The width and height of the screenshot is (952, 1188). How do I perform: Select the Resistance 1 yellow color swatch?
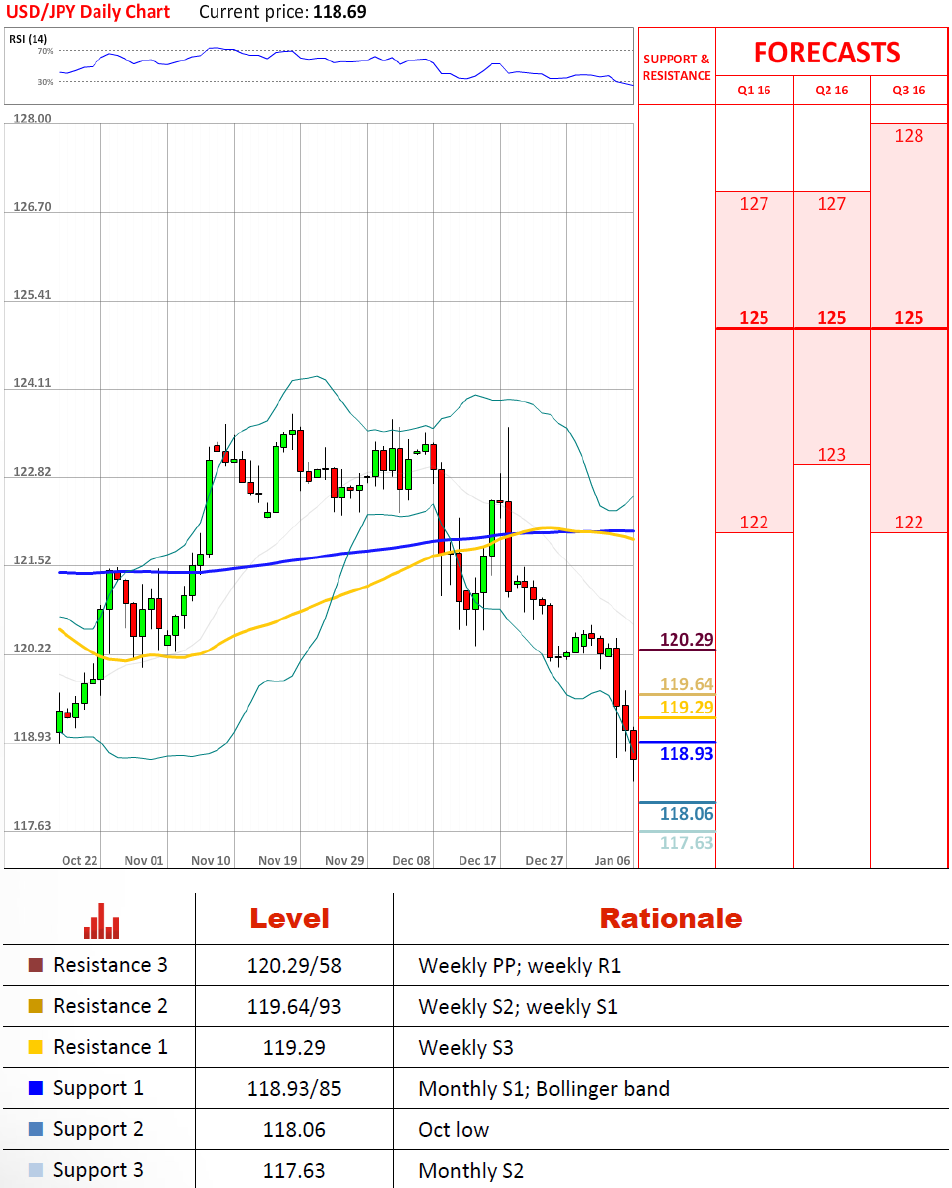click(x=36, y=1047)
